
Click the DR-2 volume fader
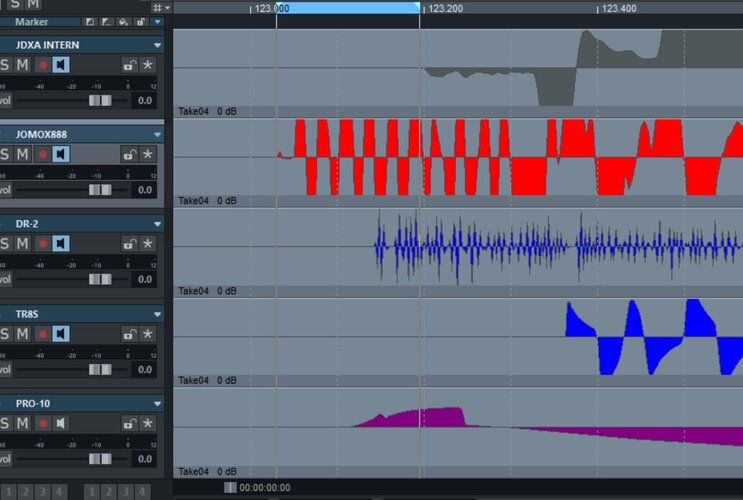[100, 279]
